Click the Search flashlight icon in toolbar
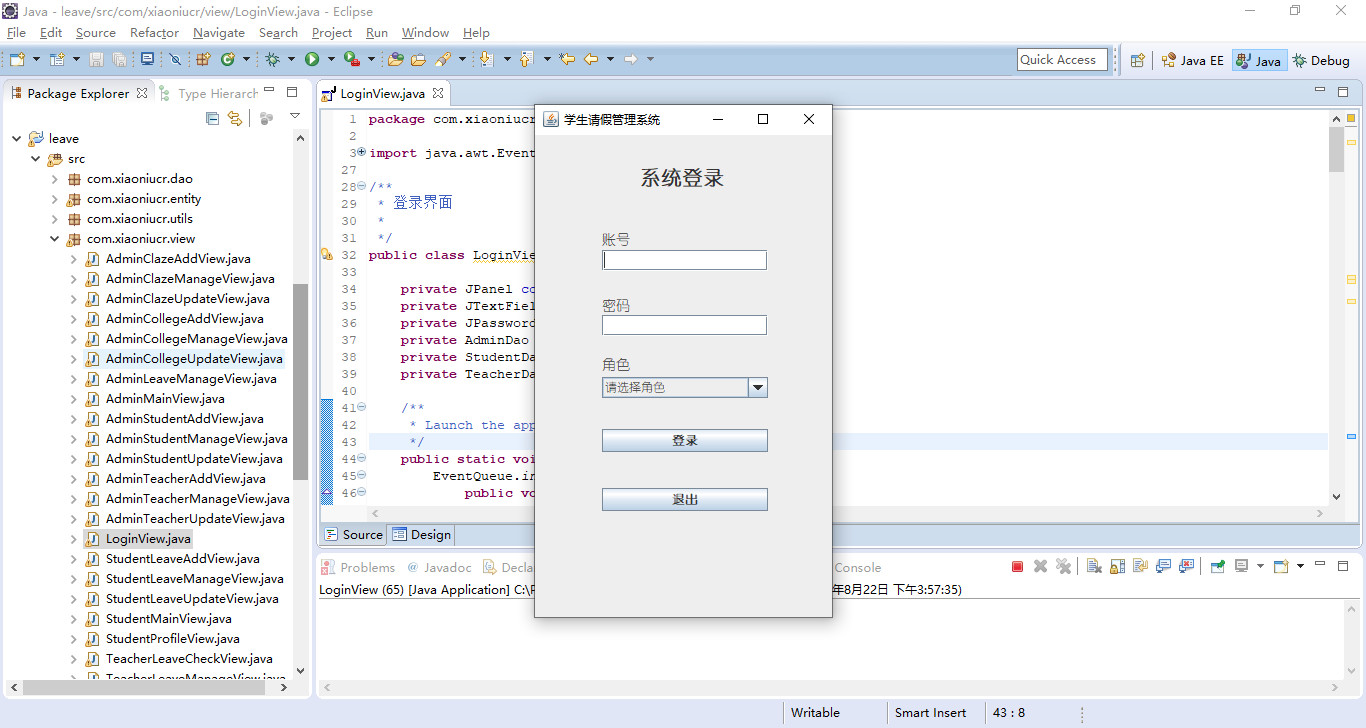 (442, 59)
